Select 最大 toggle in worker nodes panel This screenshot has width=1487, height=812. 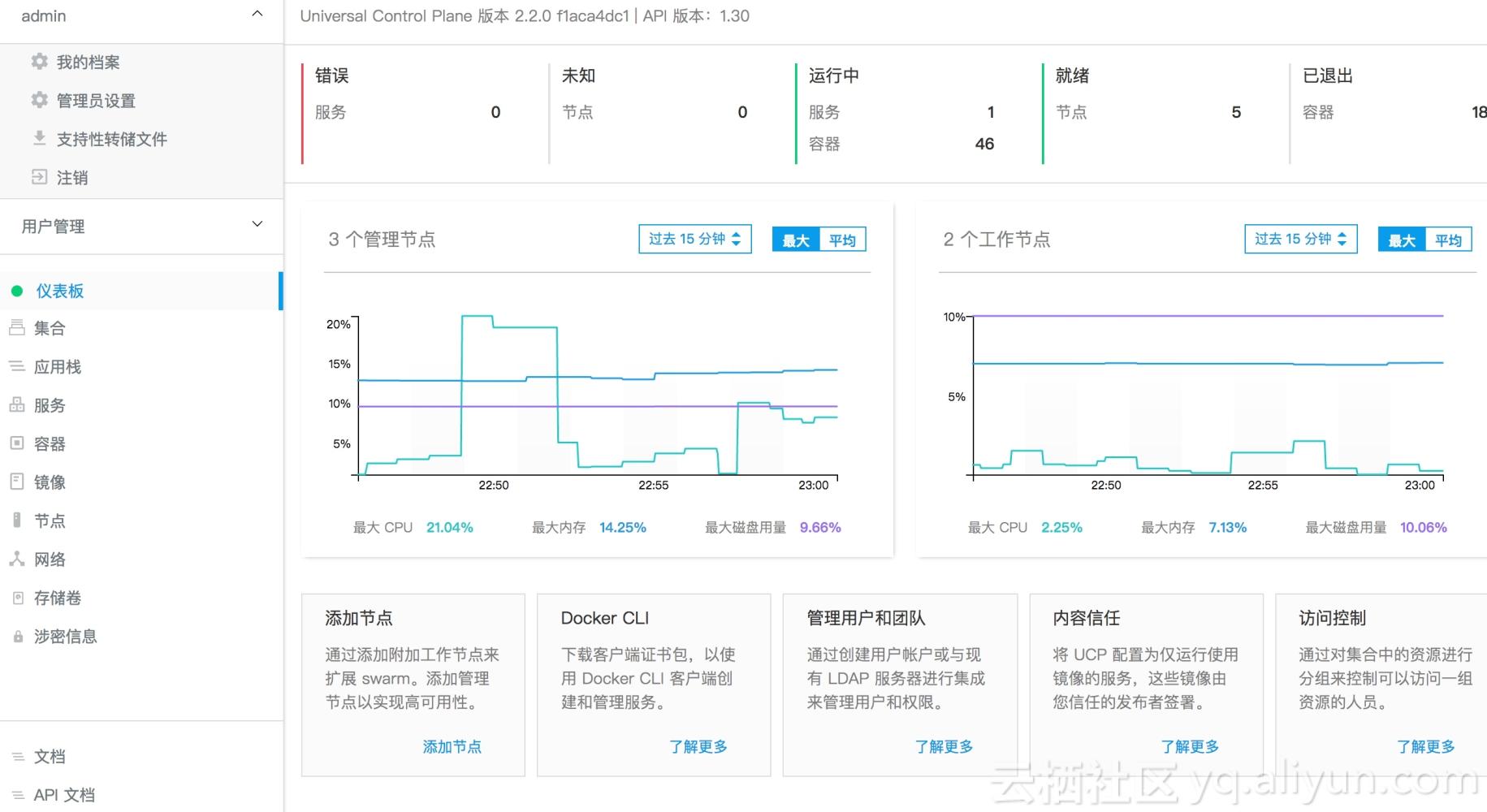click(1402, 240)
